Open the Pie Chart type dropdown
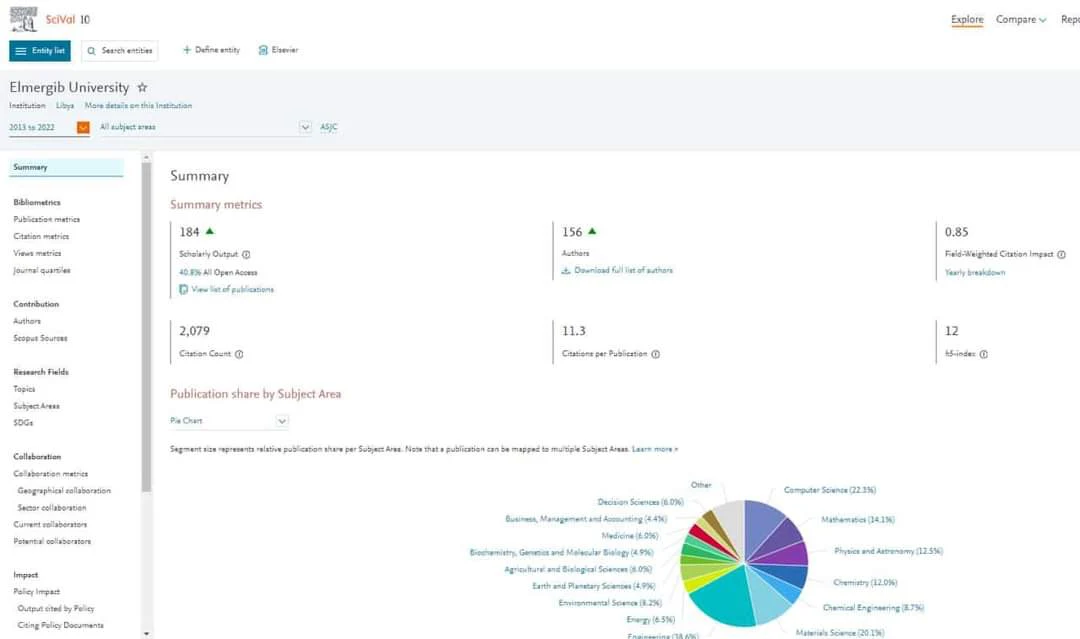 pos(229,421)
